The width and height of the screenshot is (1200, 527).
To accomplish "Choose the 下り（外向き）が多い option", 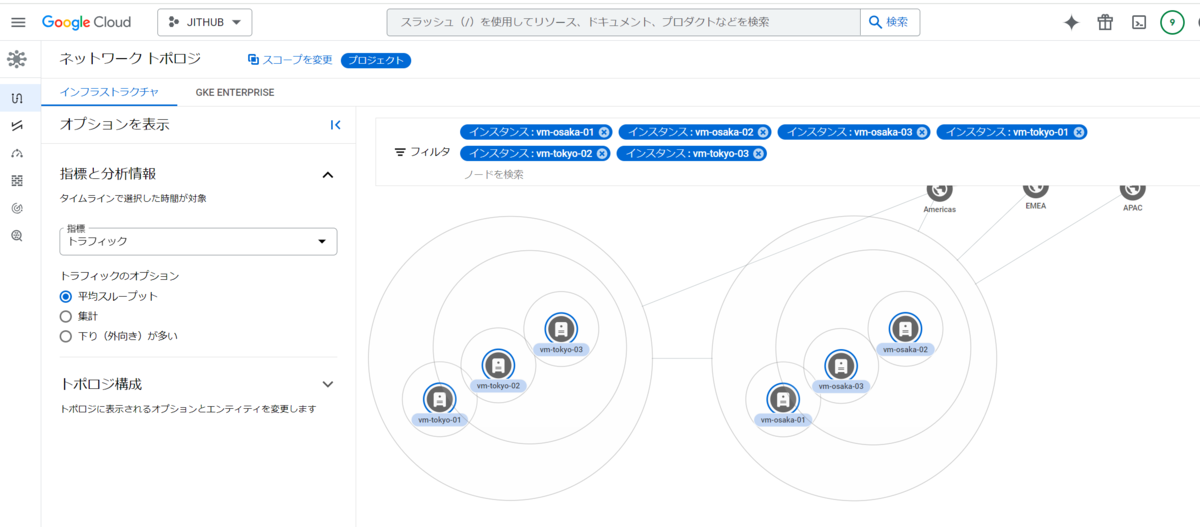I will pos(66,336).
